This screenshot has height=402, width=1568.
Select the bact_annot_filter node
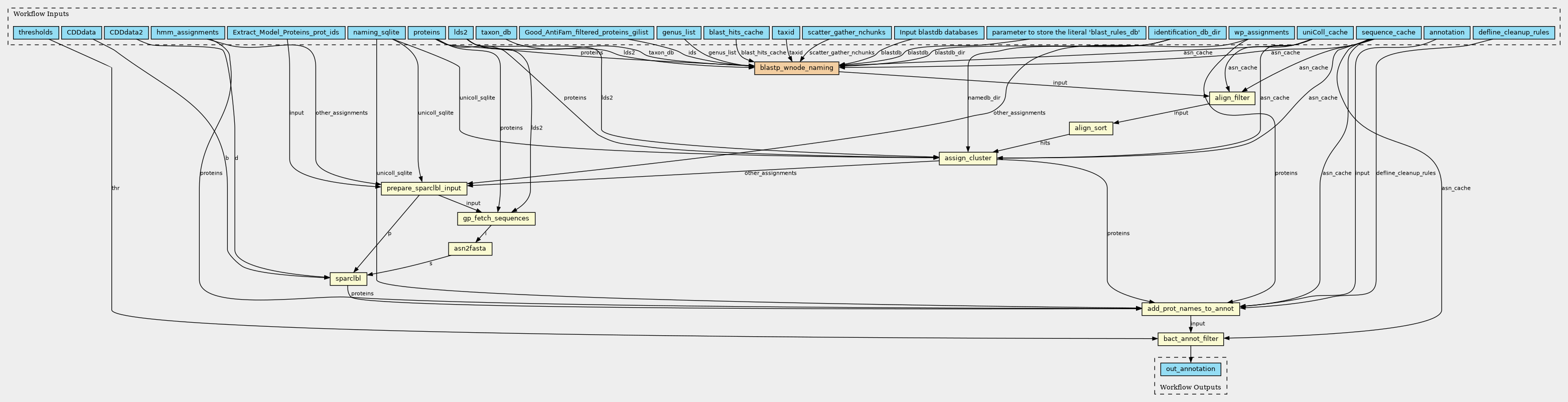pos(1190,339)
